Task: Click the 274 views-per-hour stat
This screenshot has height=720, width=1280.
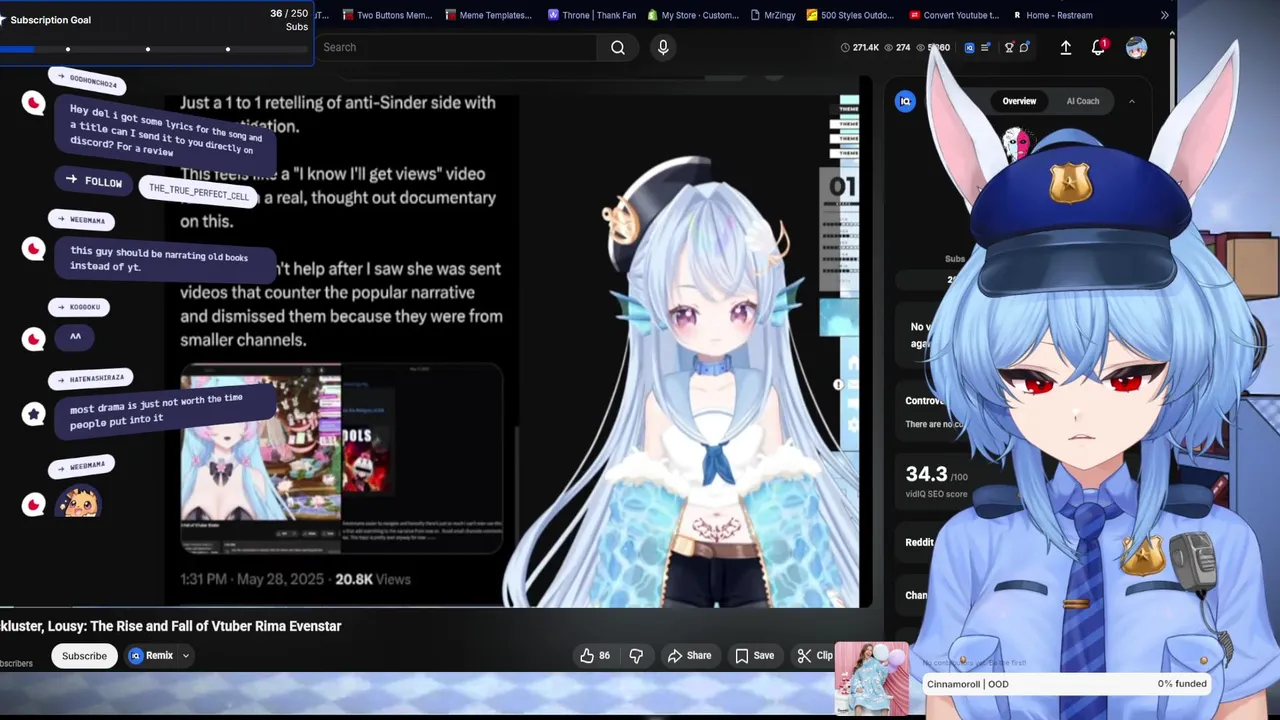Action: point(896,47)
